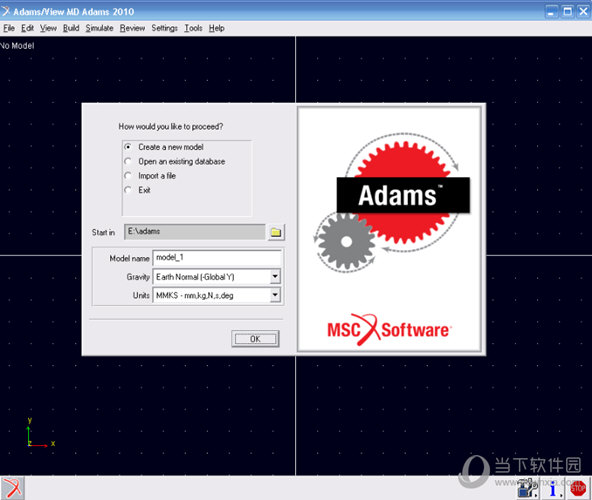The width and height of the screenshot is (592, 500).
Task: Select the Exit radio option
Action: coord(128,190)
